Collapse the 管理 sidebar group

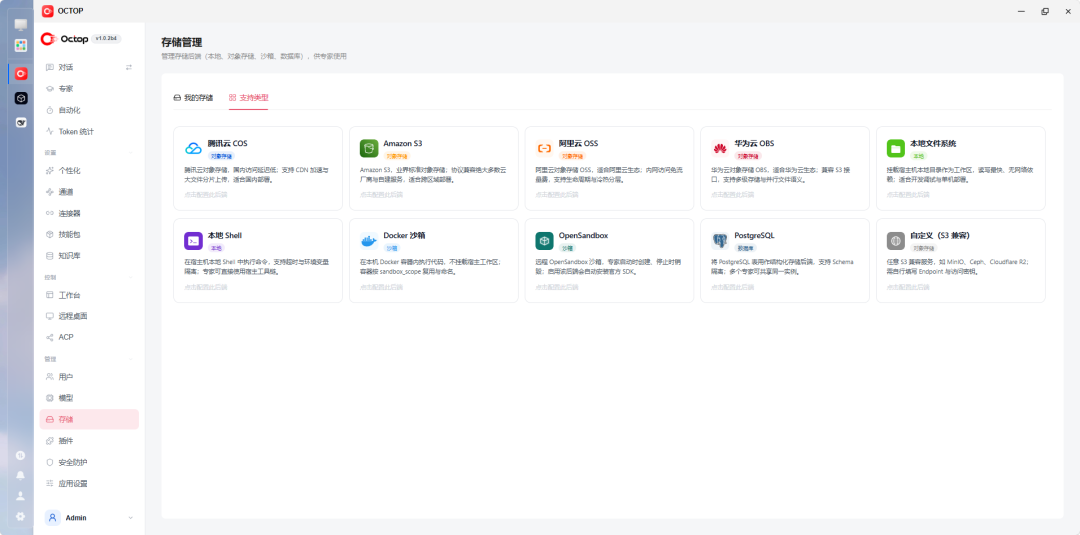132,359
